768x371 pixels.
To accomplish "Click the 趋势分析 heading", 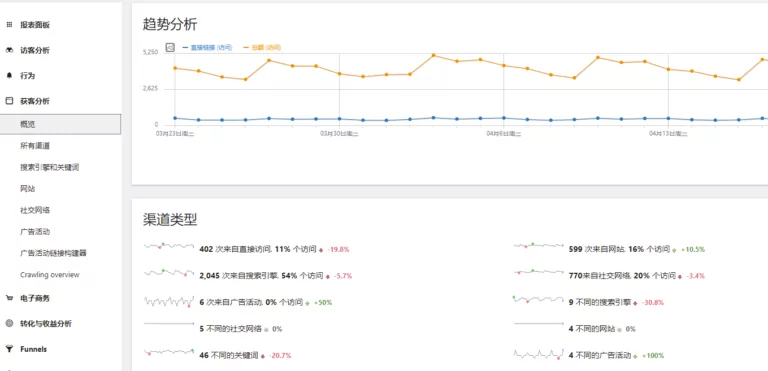I will (x=170, y=24).
